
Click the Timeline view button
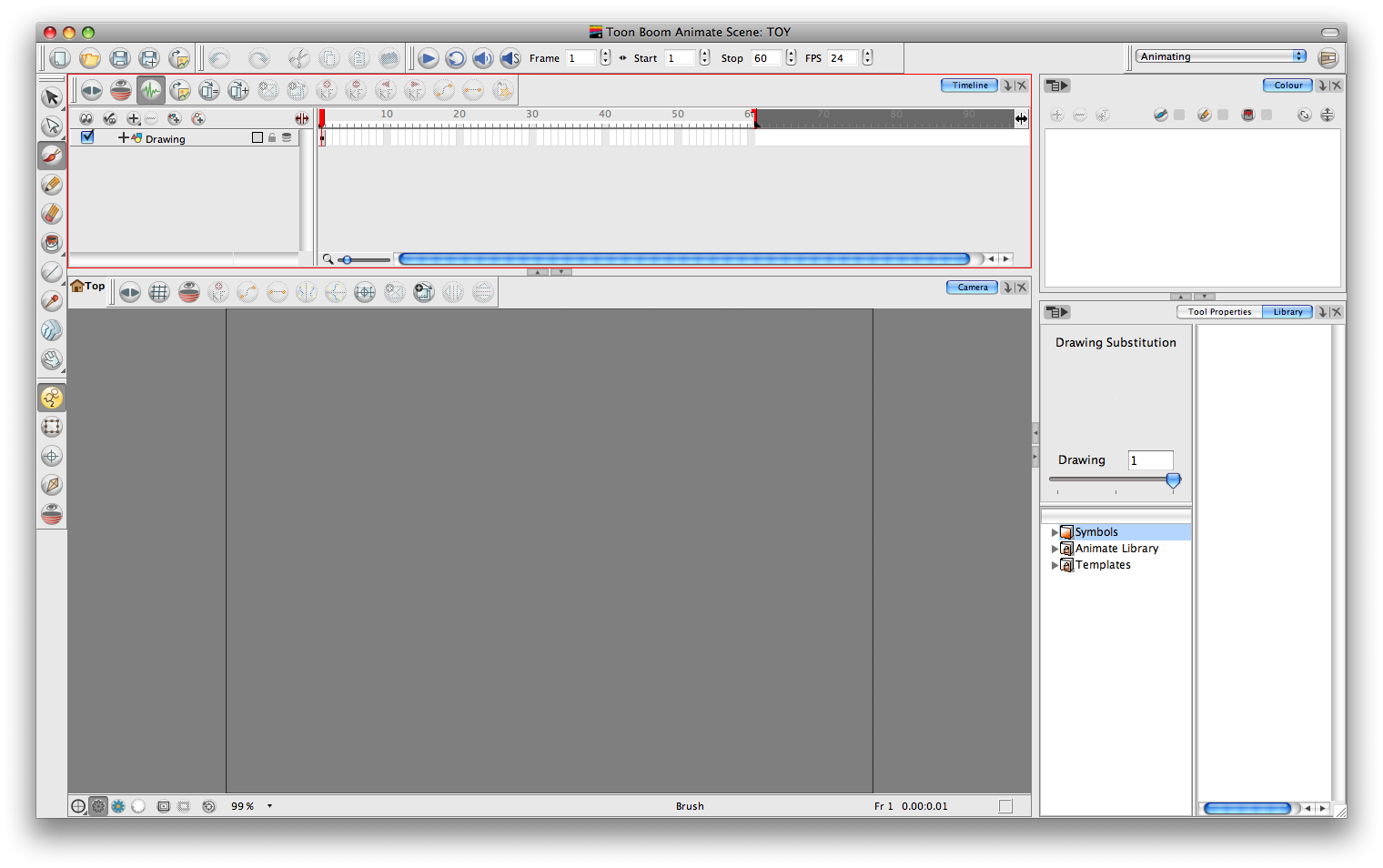coord(969,86)
